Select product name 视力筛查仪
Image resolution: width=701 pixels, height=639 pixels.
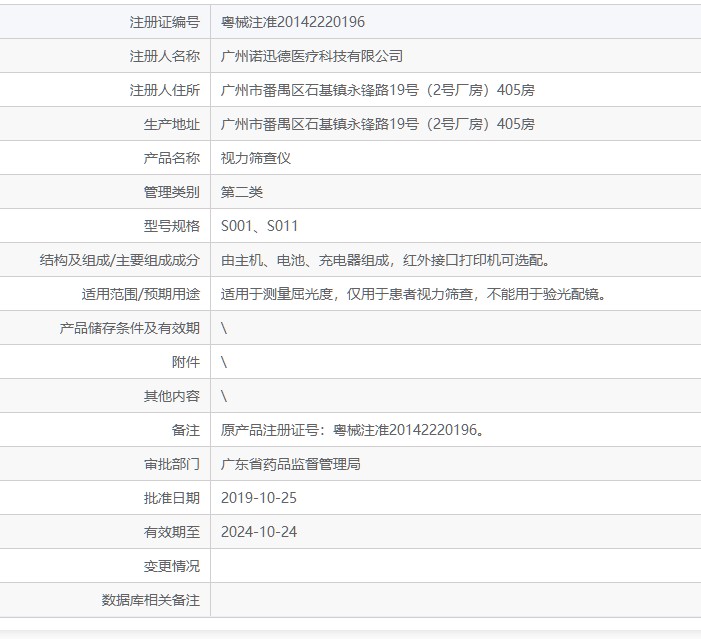(255, 158)
